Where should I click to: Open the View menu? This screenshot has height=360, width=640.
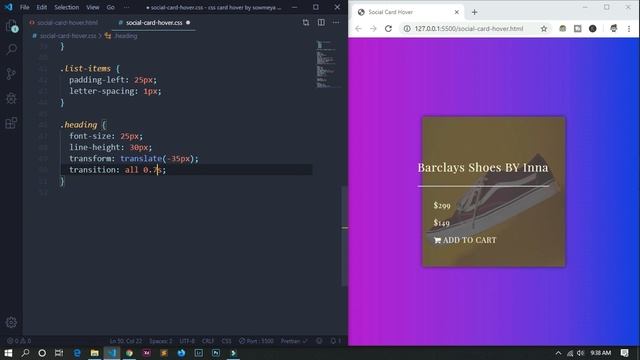(x=93, y=7)
